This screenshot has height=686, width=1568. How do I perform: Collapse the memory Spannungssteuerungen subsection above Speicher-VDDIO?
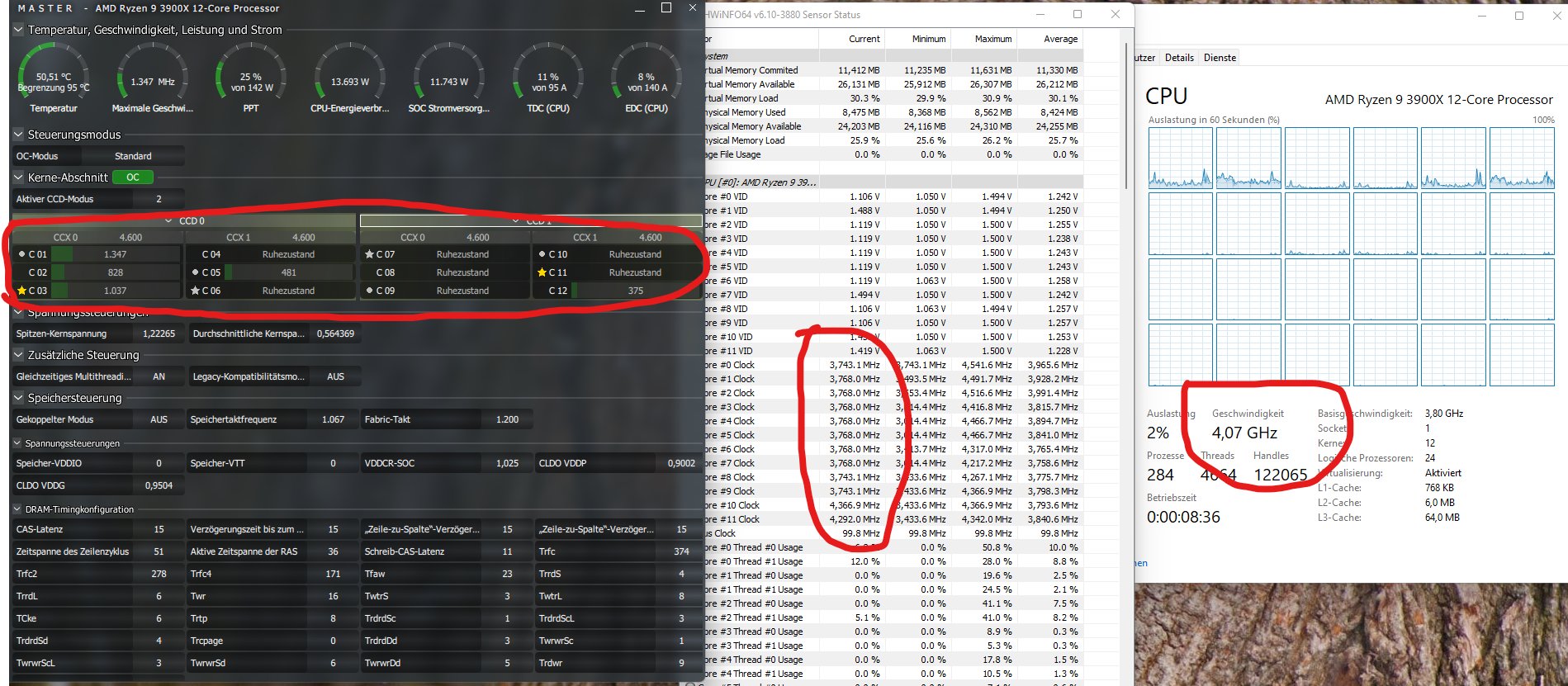[x=18, y=443]
